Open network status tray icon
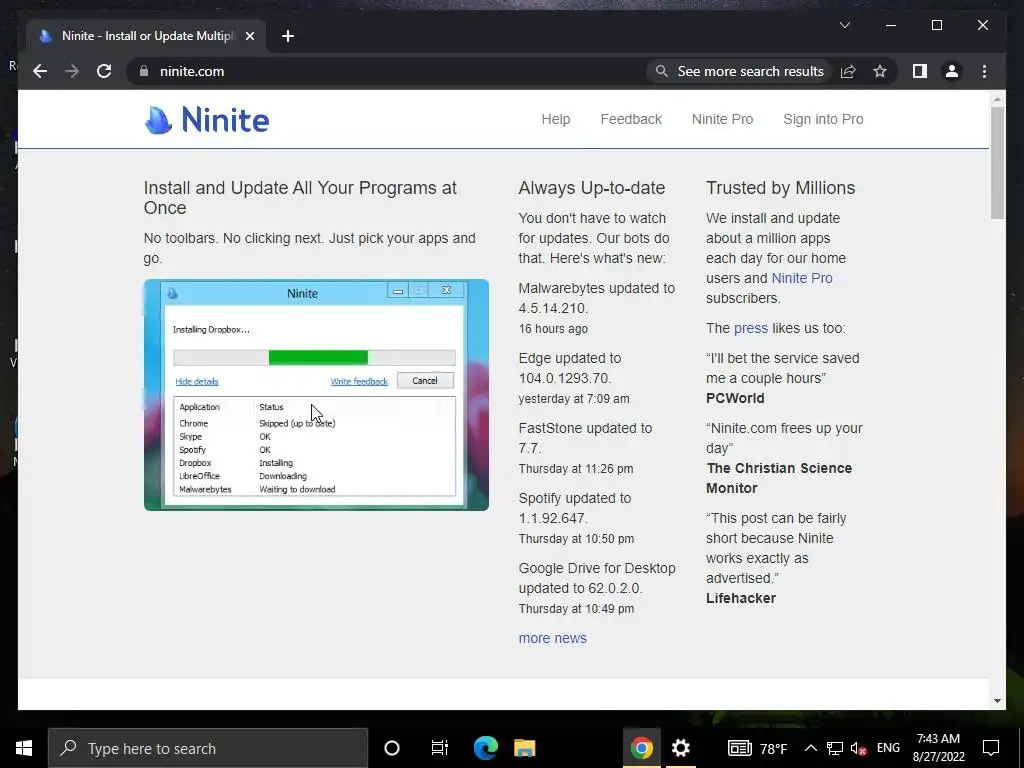 coord(835,748)
